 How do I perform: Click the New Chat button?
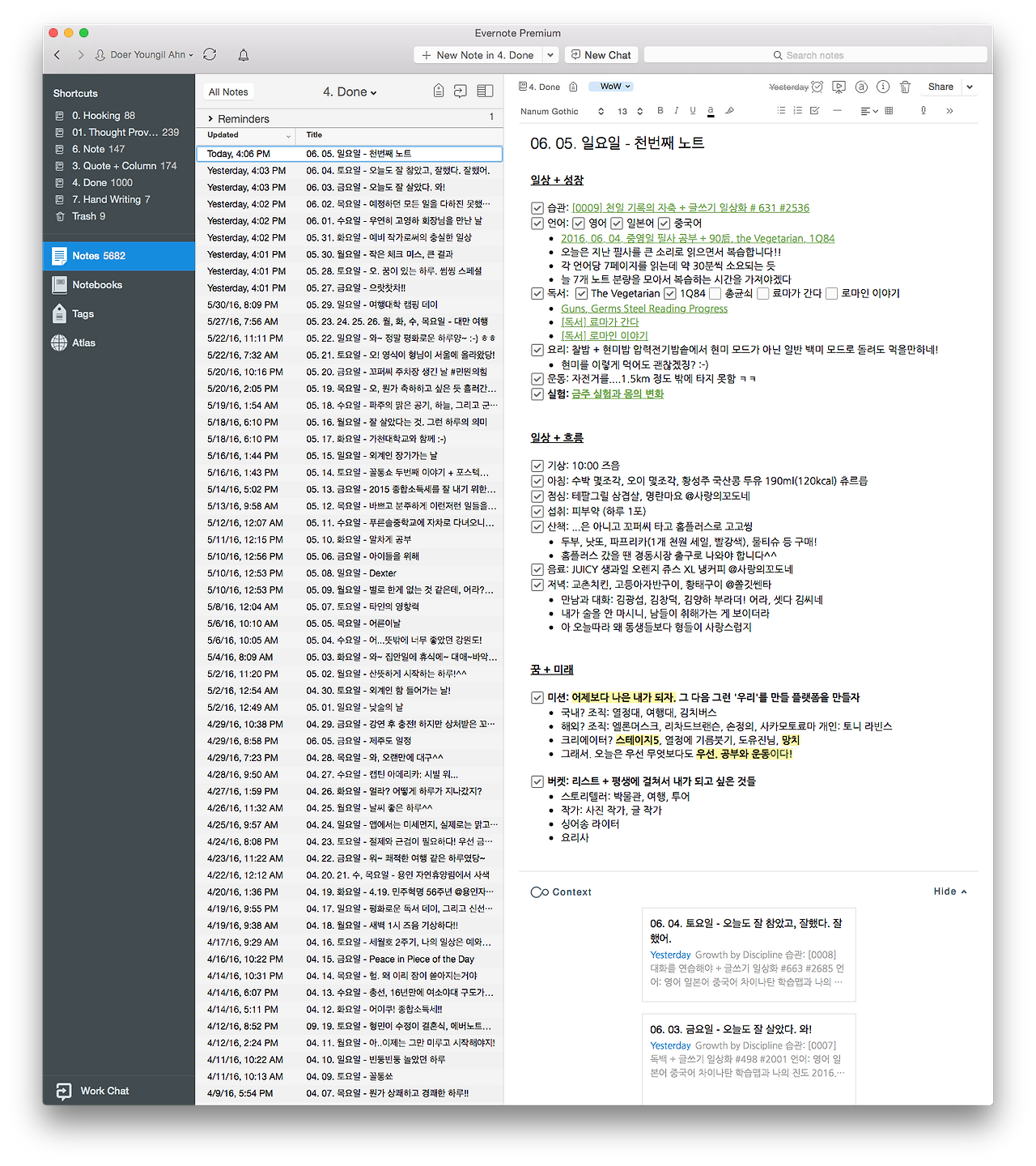click(x=601, y=55)
